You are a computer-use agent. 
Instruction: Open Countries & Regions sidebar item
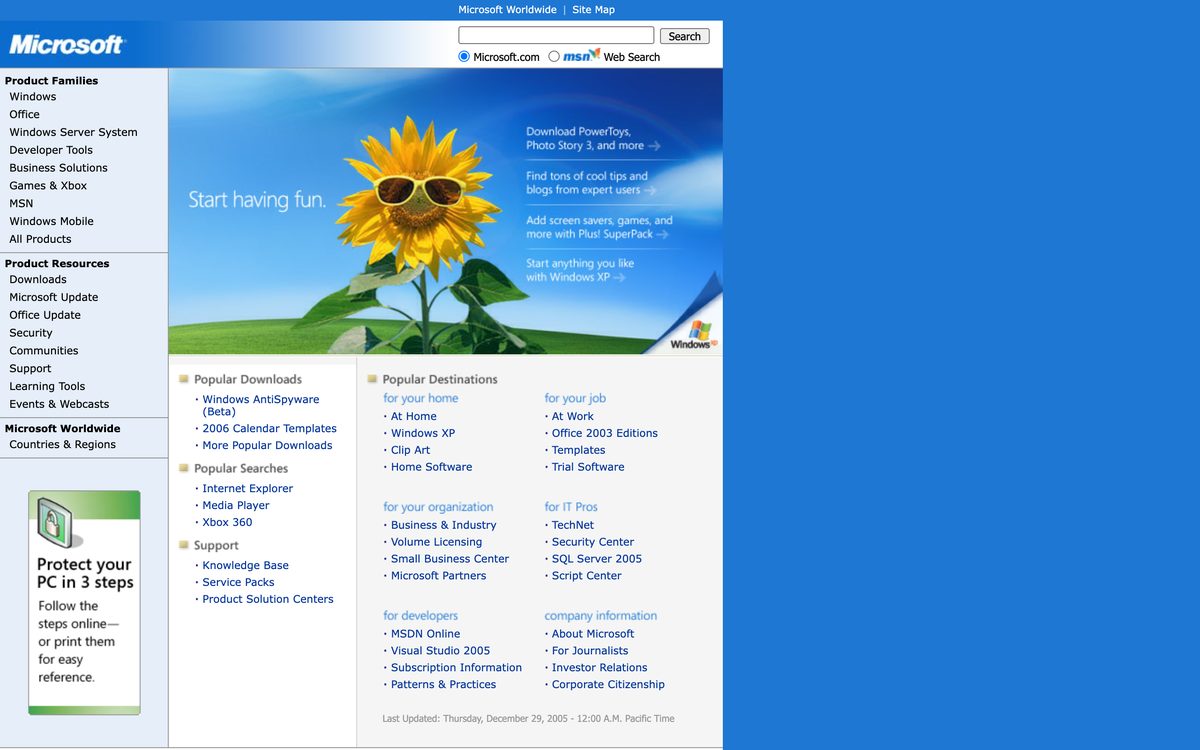click(x=63, y=445)
